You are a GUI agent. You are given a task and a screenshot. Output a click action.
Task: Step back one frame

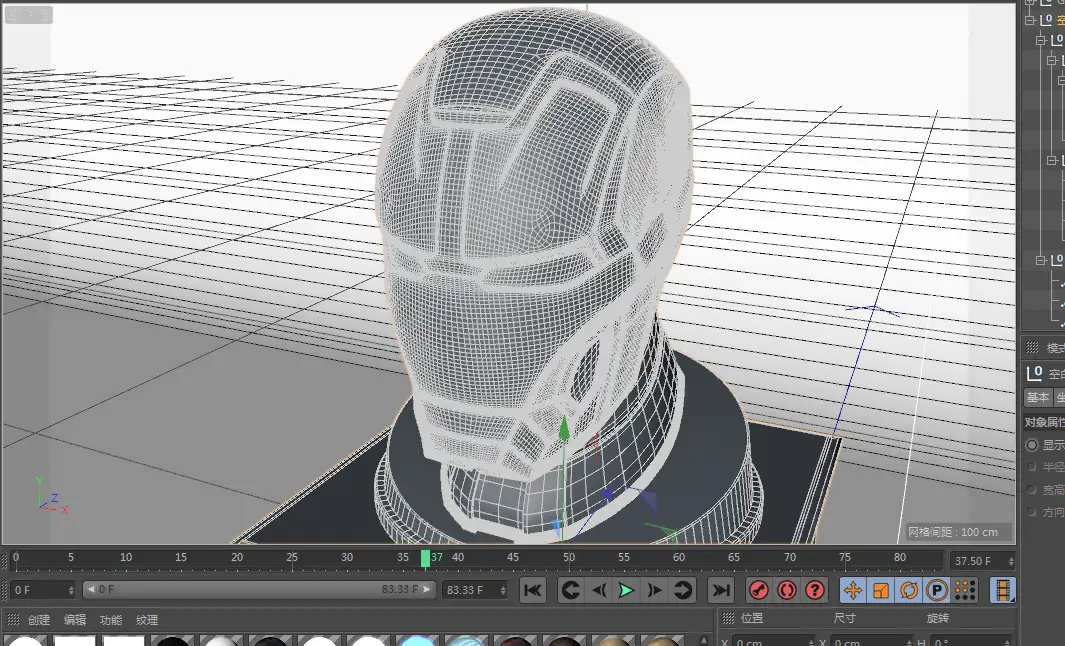[x=598, y=590]
